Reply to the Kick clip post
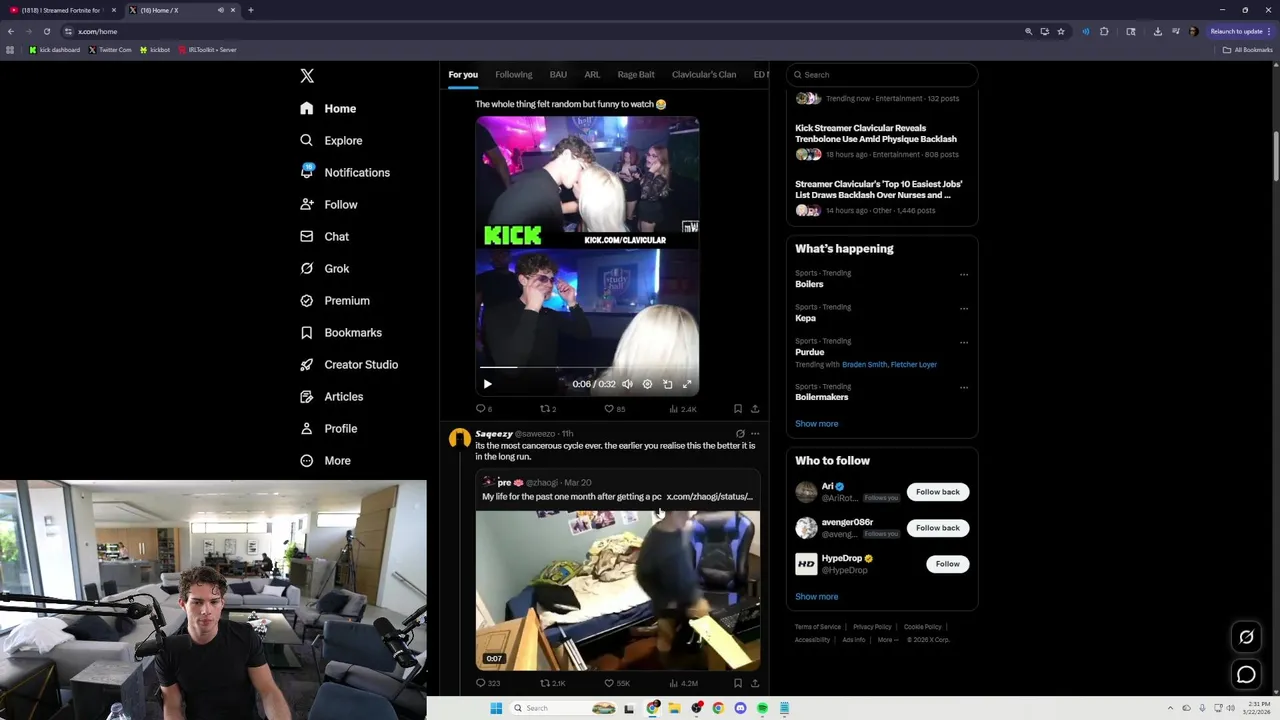Image resolution: width=1280 pixels, height=720 pixels. tap(483, 409)
